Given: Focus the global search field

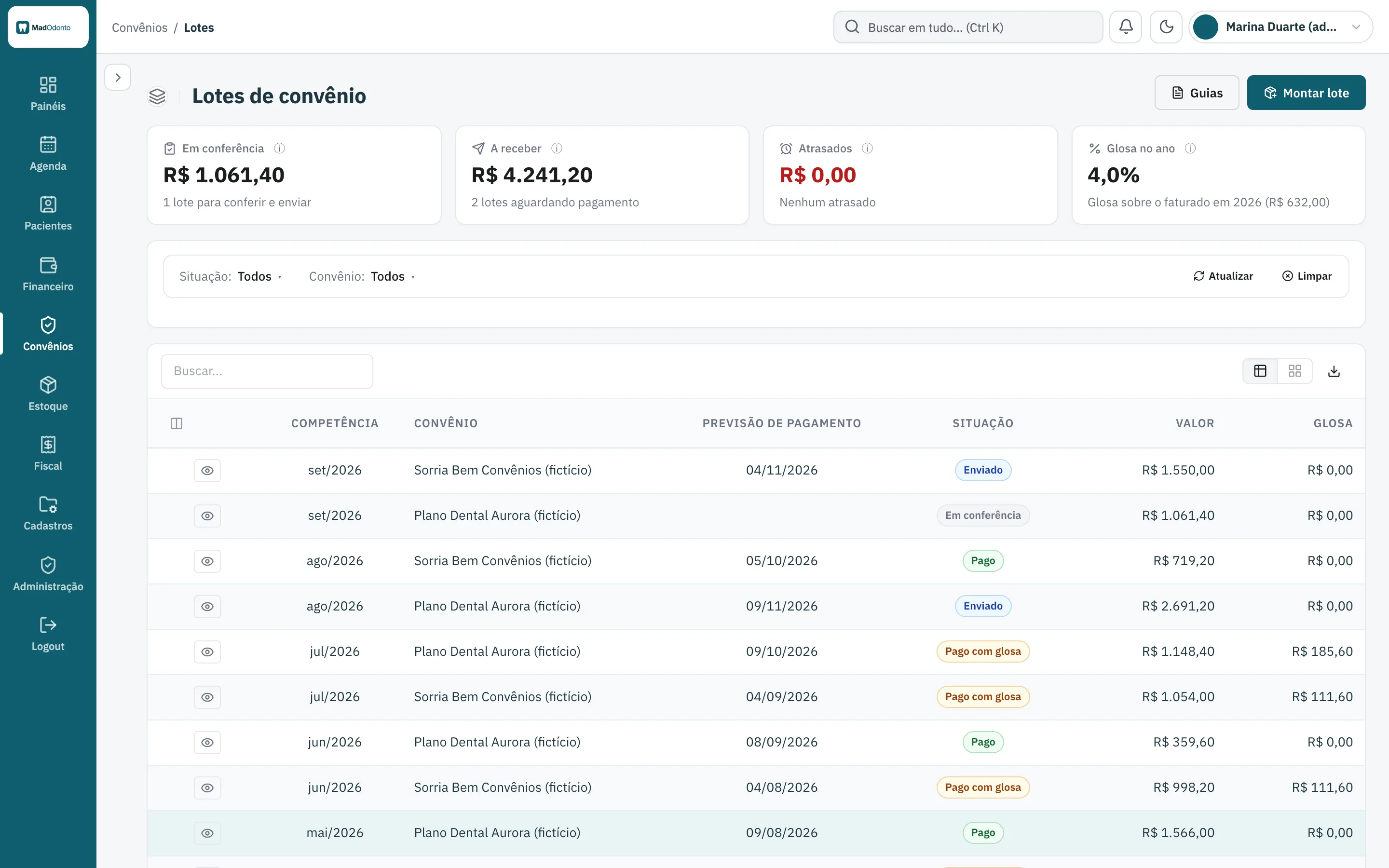Looking at the screenshot, I should point(968,27).
